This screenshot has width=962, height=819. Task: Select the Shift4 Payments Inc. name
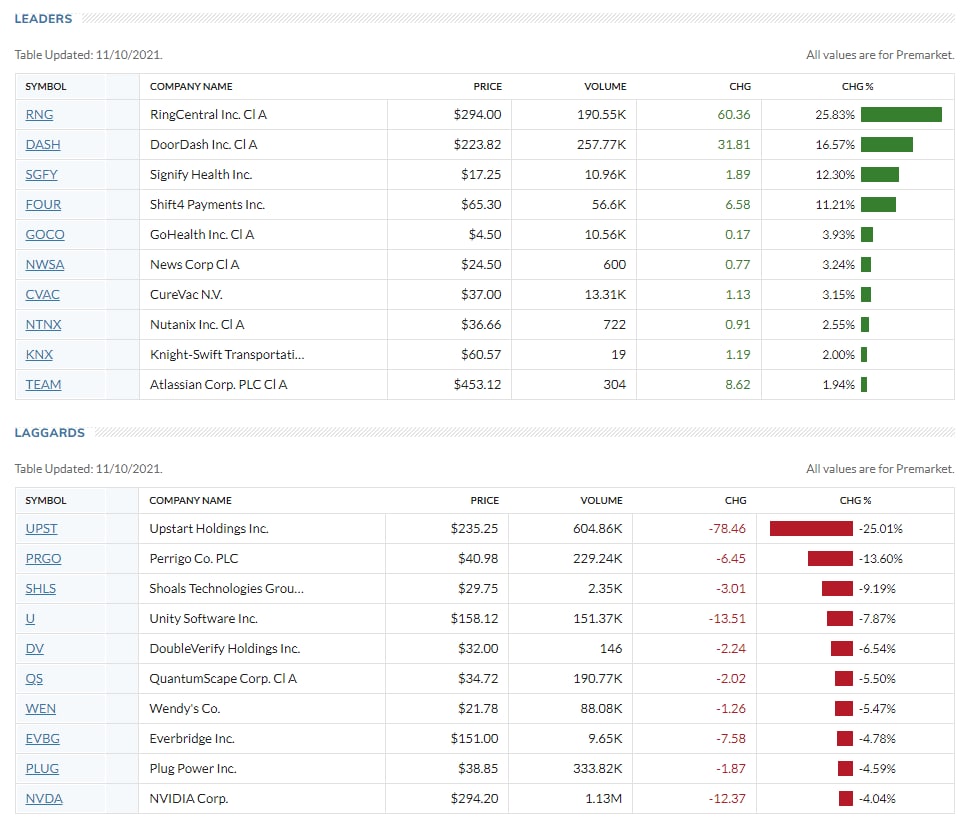pos(207,205)
